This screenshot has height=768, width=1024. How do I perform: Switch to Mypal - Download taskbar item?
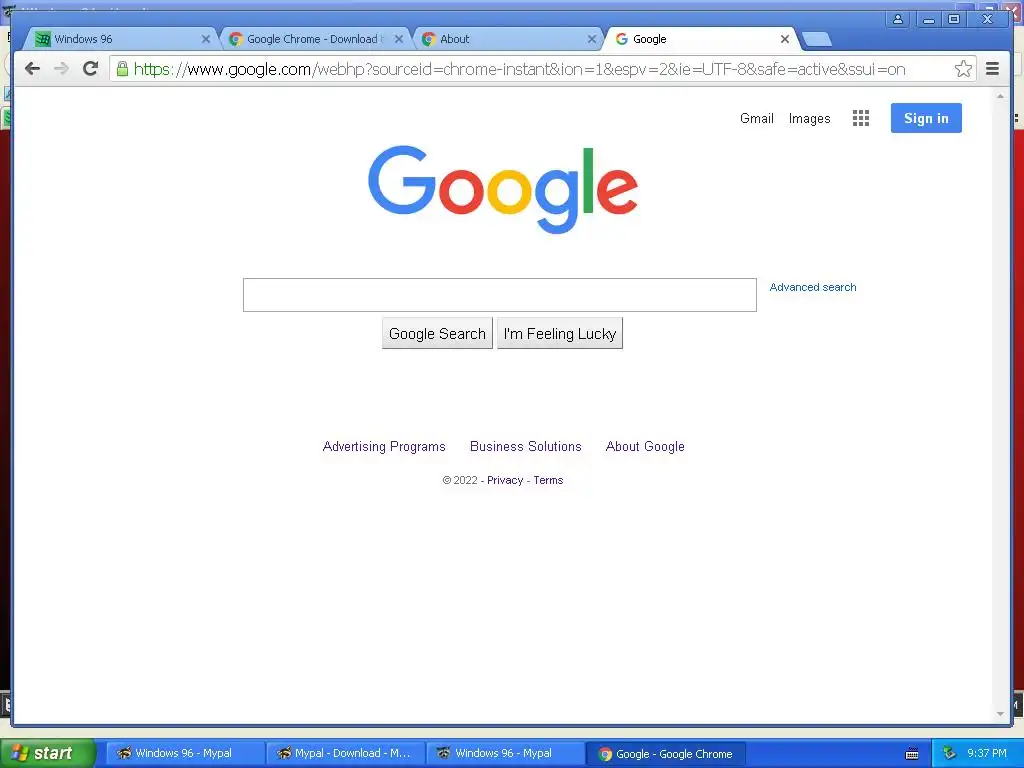(345, 753)
